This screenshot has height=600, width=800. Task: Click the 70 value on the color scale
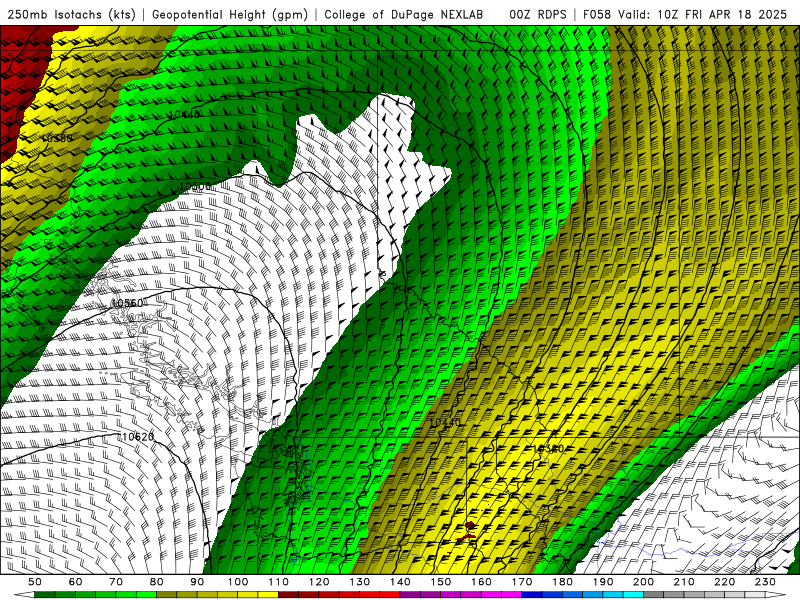(116, 582)
